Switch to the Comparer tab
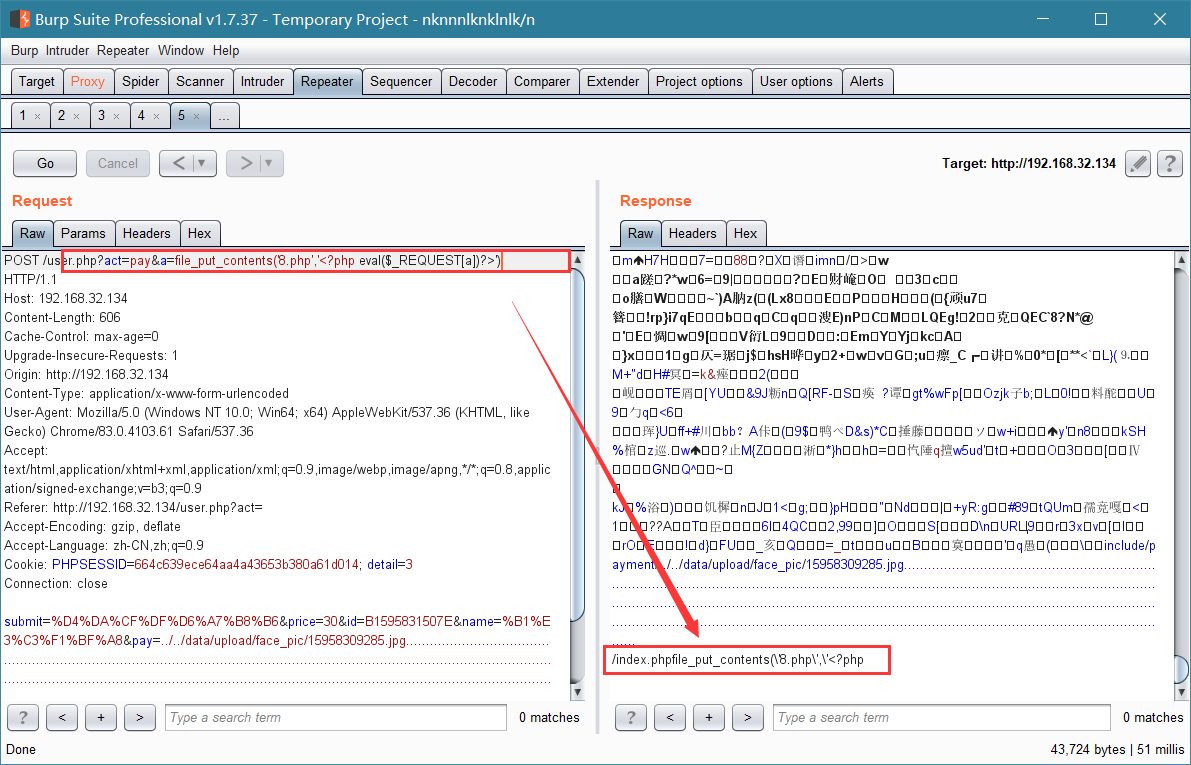The image size is (1191, 765). 542,81
